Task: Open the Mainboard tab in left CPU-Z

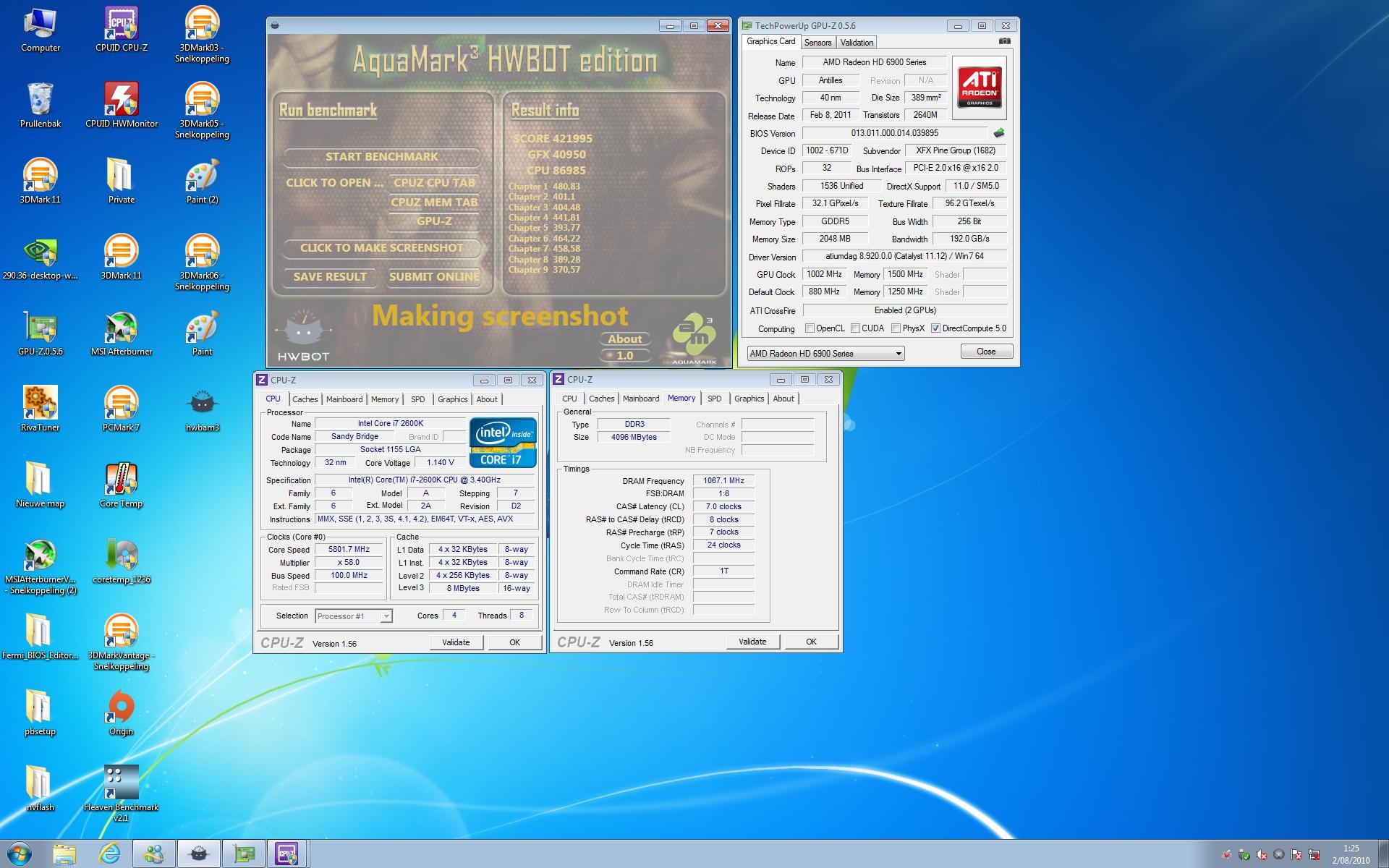Action: coord(344,399)
